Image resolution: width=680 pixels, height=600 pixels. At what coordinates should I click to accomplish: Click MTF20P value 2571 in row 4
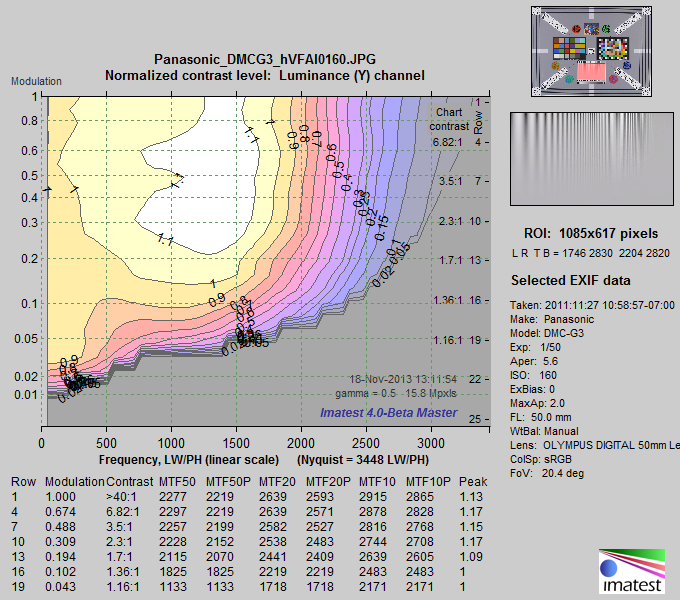[320, 512]
